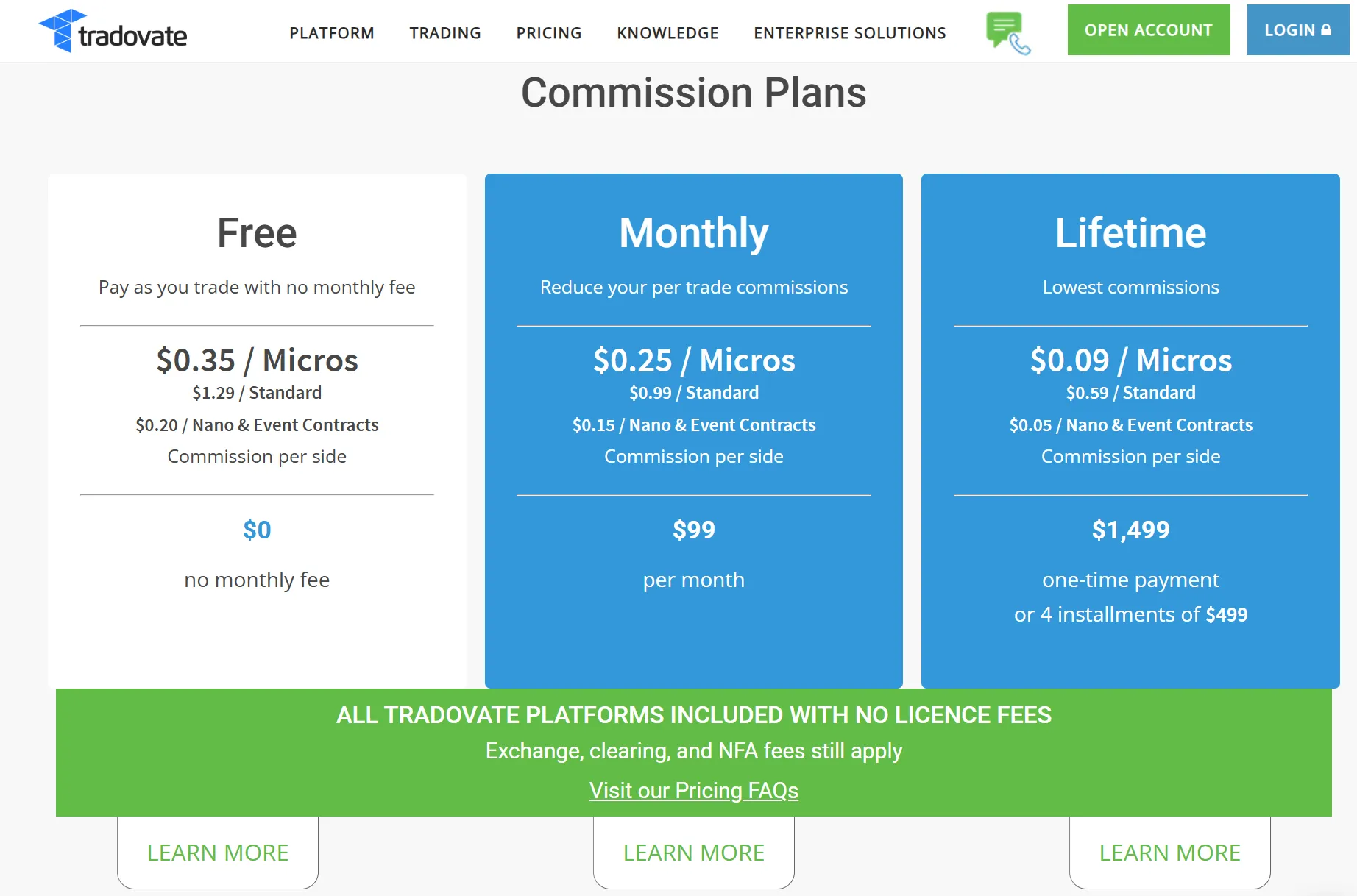
Task: Click the $0 fee amount
Action: point(257,530)
